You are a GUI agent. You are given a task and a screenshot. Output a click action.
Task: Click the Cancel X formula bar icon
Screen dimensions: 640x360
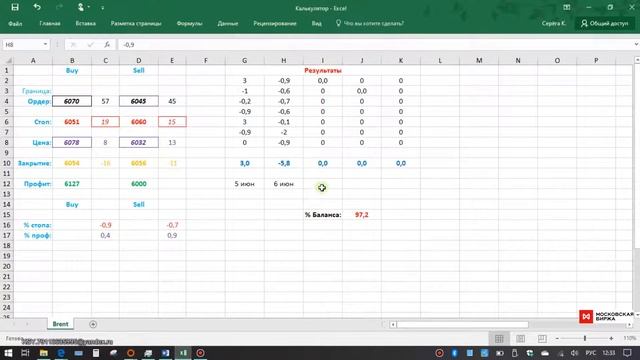(73, 44)
